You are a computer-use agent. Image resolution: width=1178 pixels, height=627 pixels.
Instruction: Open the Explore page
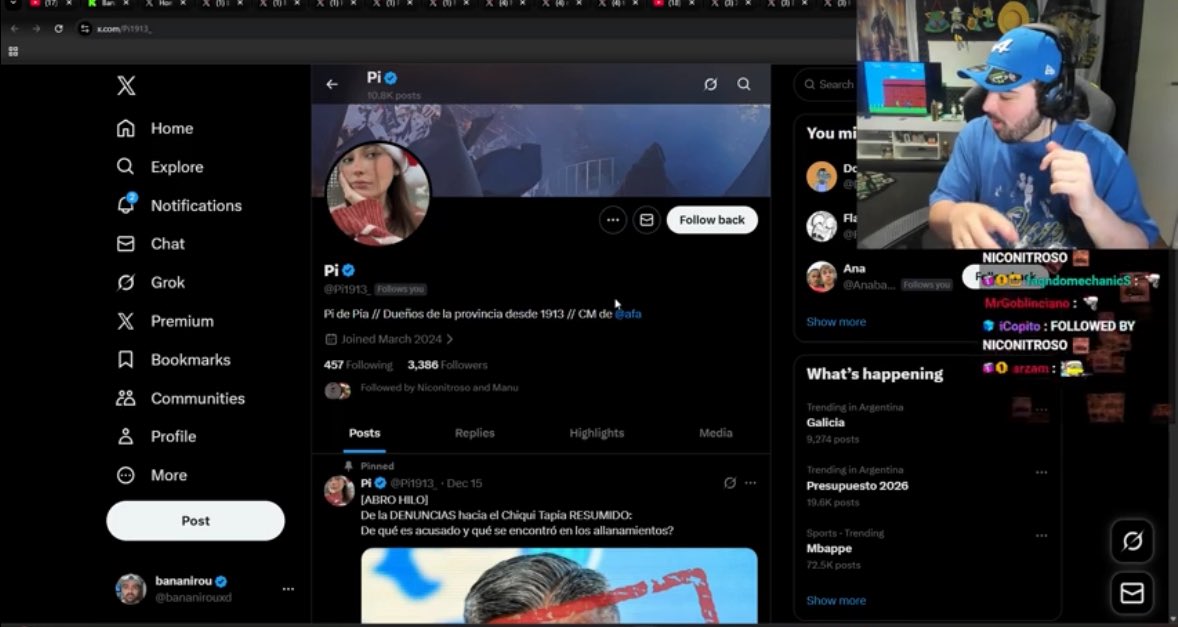(160, 167)
